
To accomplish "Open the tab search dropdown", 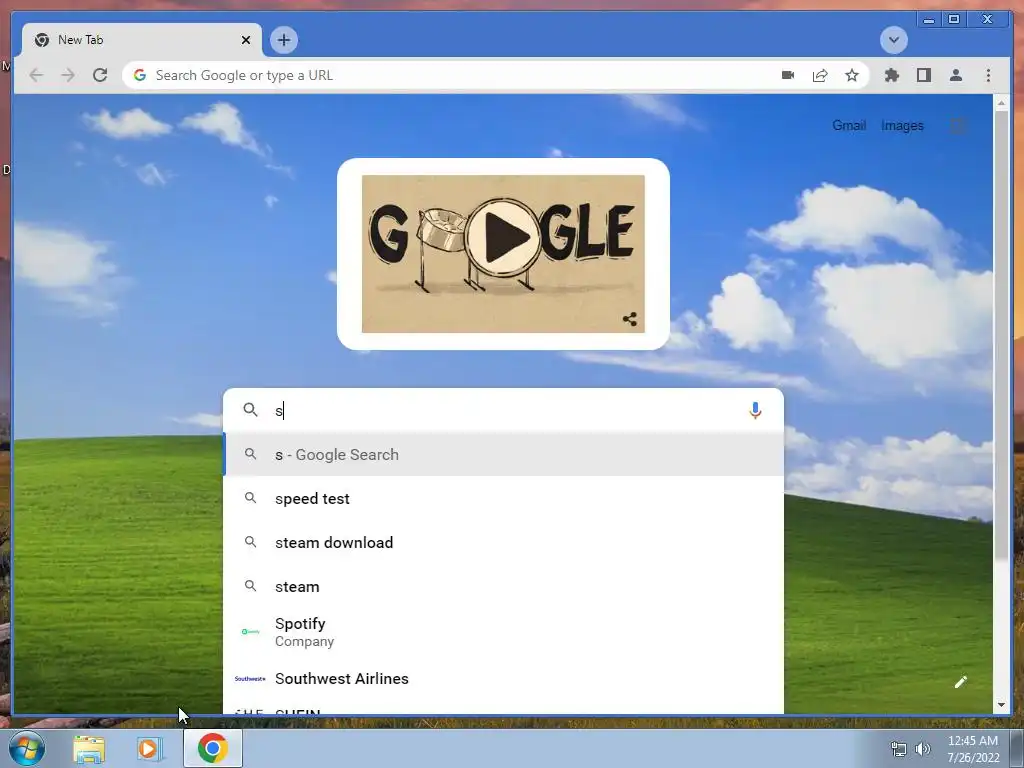I will [x=893, y=40].
